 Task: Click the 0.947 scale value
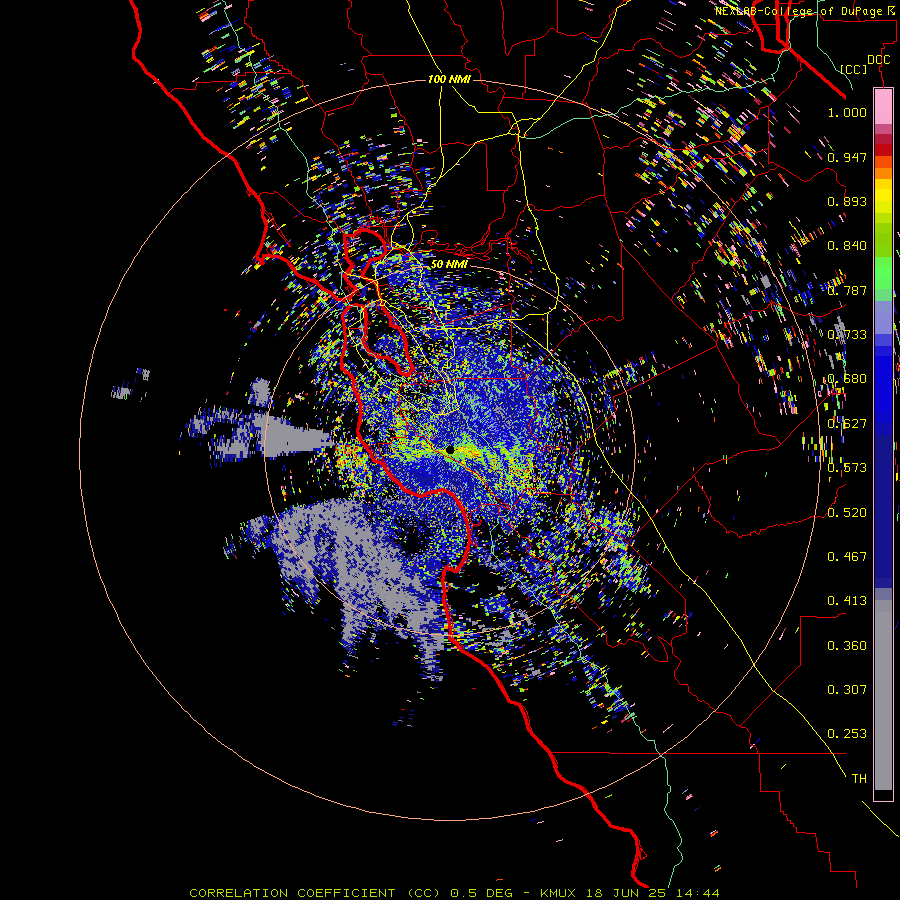pyautogui.click(x=847, y=157)
